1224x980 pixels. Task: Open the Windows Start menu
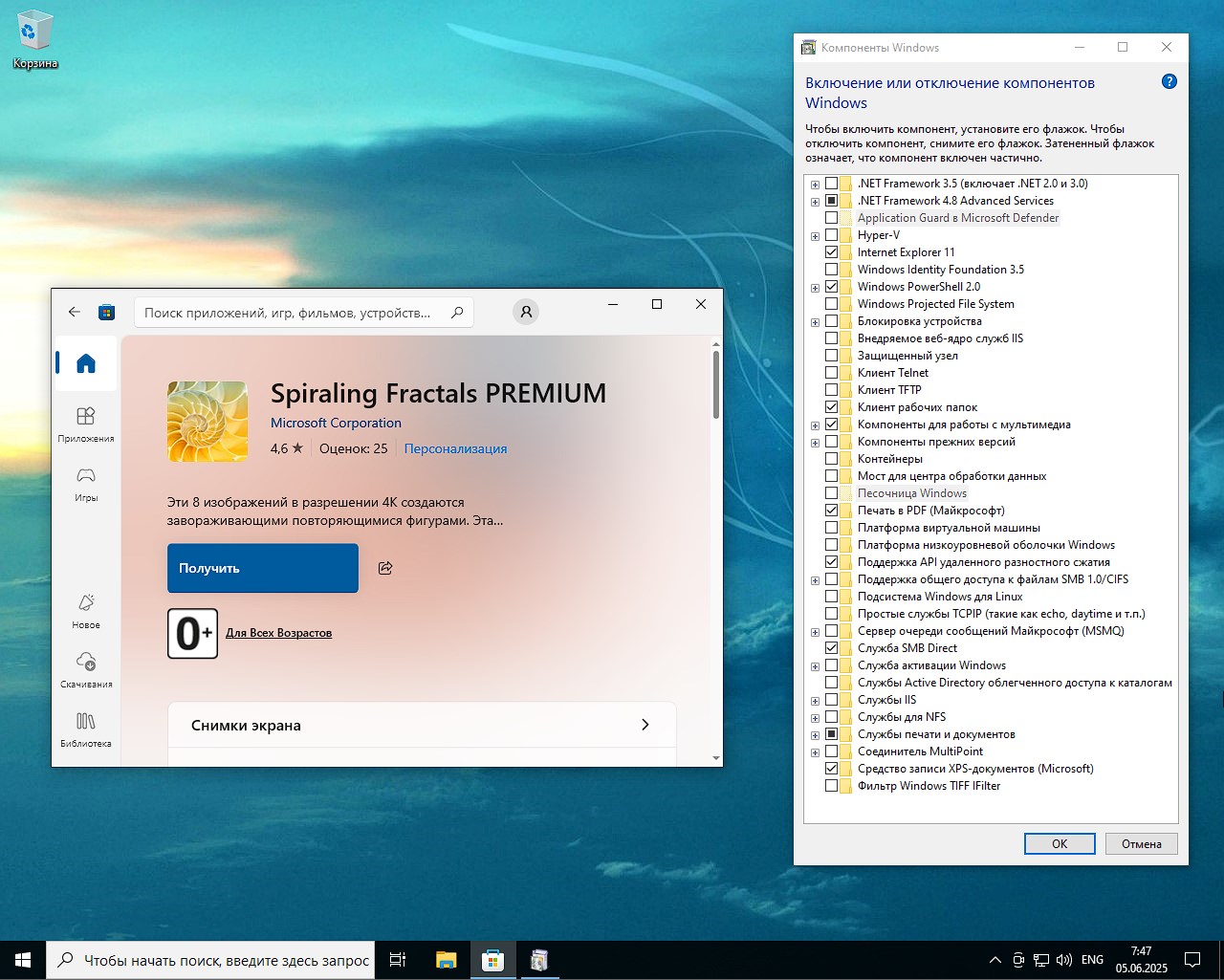click(x=23, y=960)
